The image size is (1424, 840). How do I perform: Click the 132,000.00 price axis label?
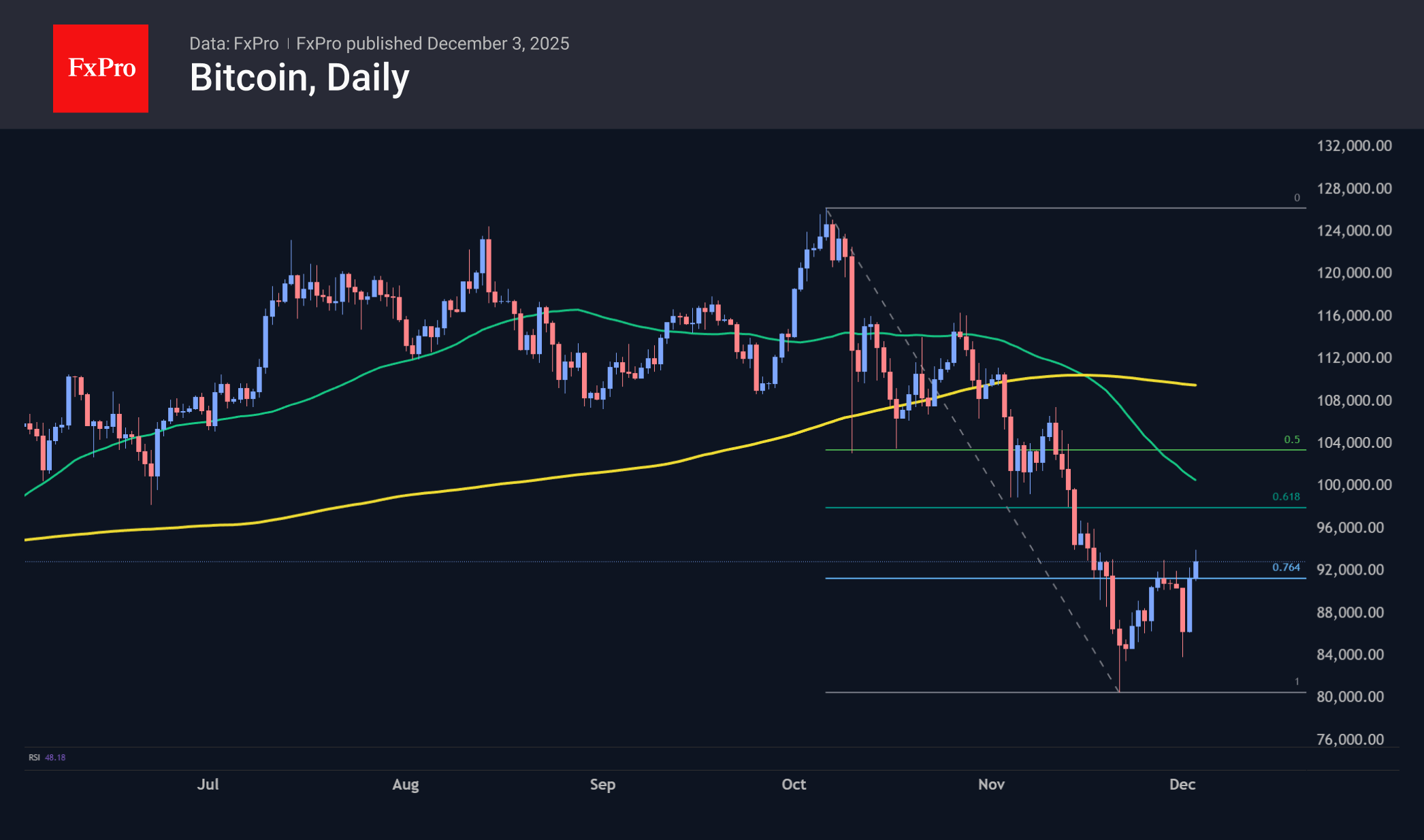pos(1354,146)
